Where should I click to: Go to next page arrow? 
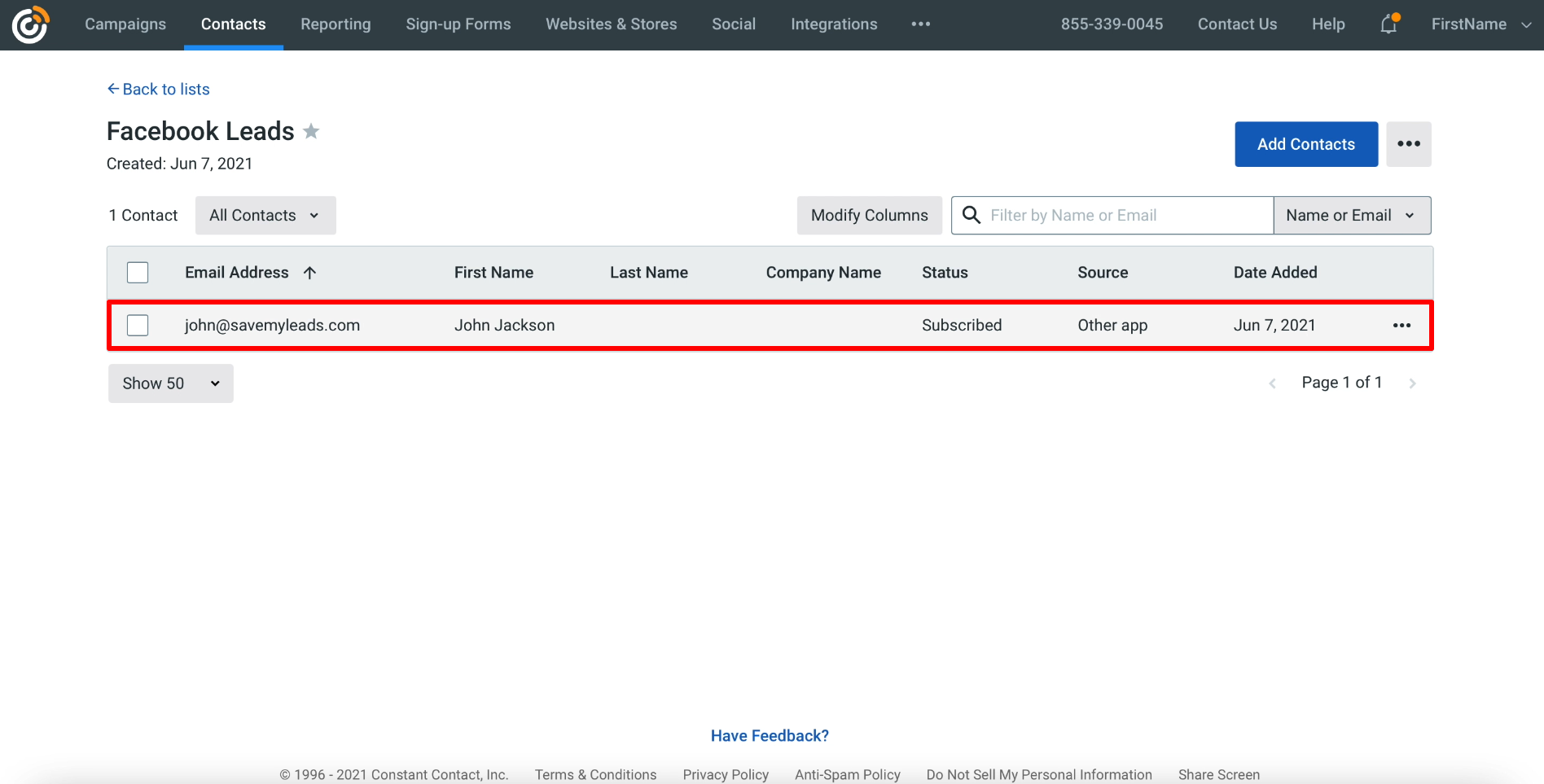[x=1413, y=383]
